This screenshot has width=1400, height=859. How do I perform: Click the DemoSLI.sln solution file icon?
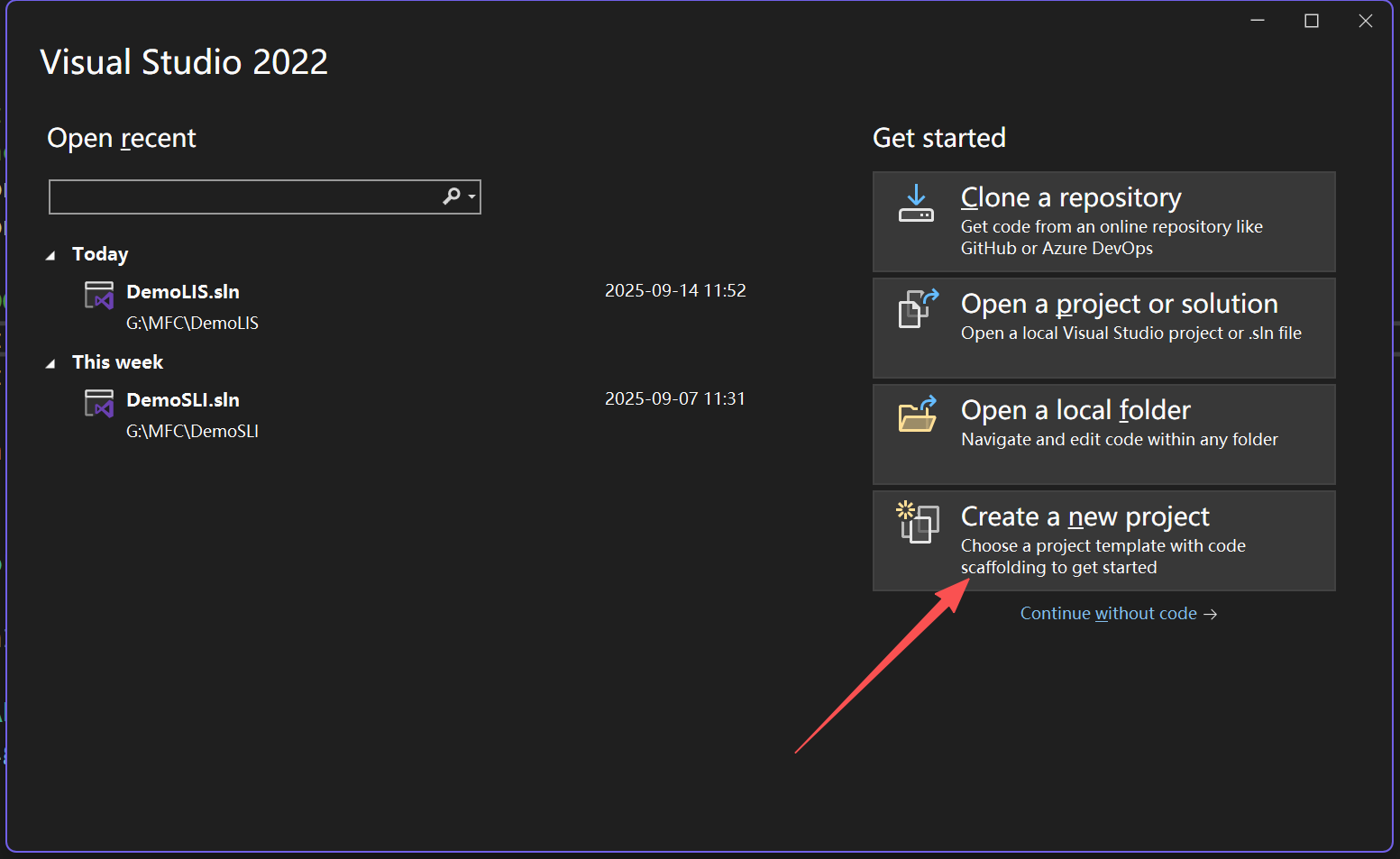point(99,403)
